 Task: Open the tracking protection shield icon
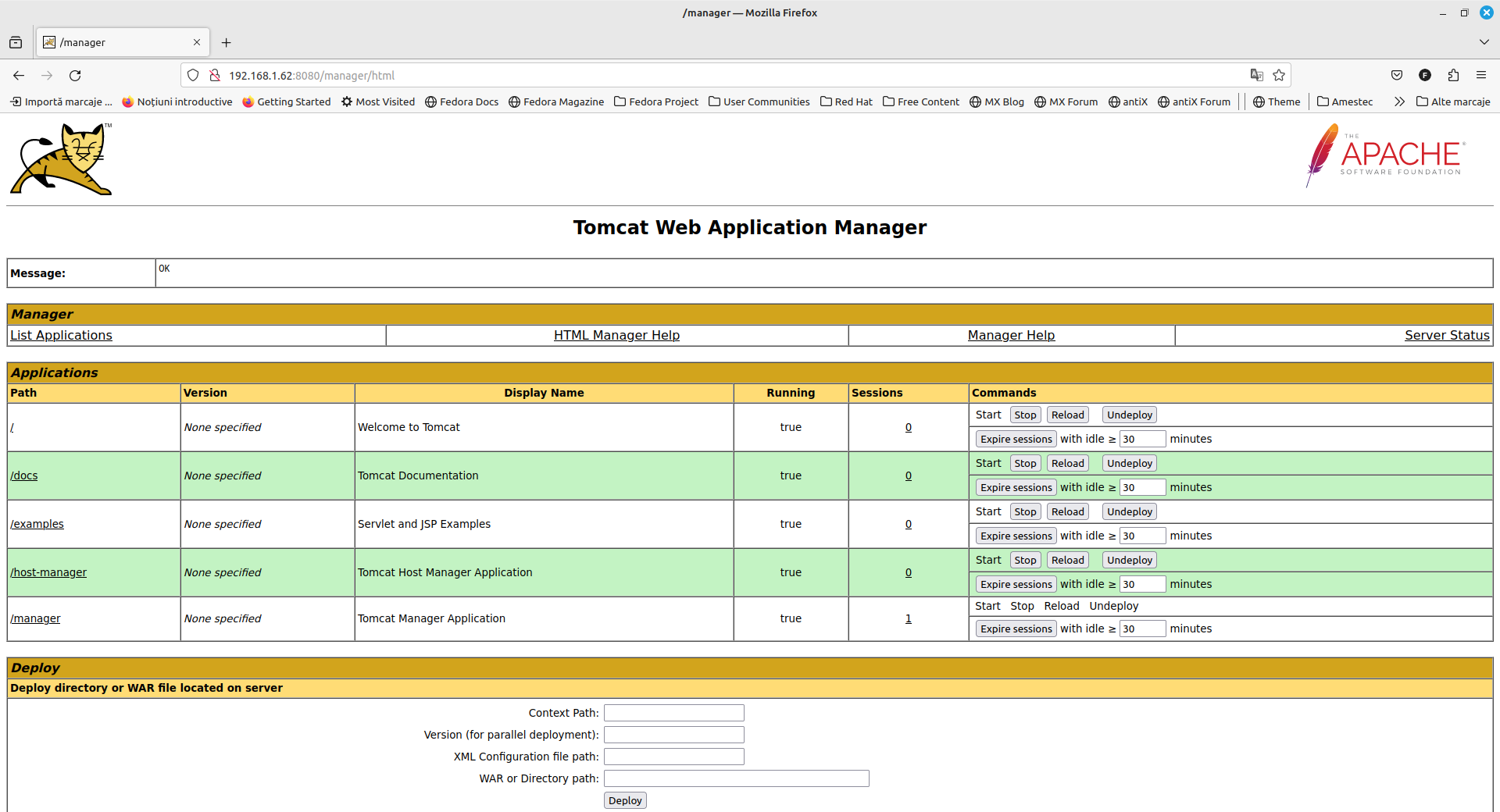coord(193,76)
